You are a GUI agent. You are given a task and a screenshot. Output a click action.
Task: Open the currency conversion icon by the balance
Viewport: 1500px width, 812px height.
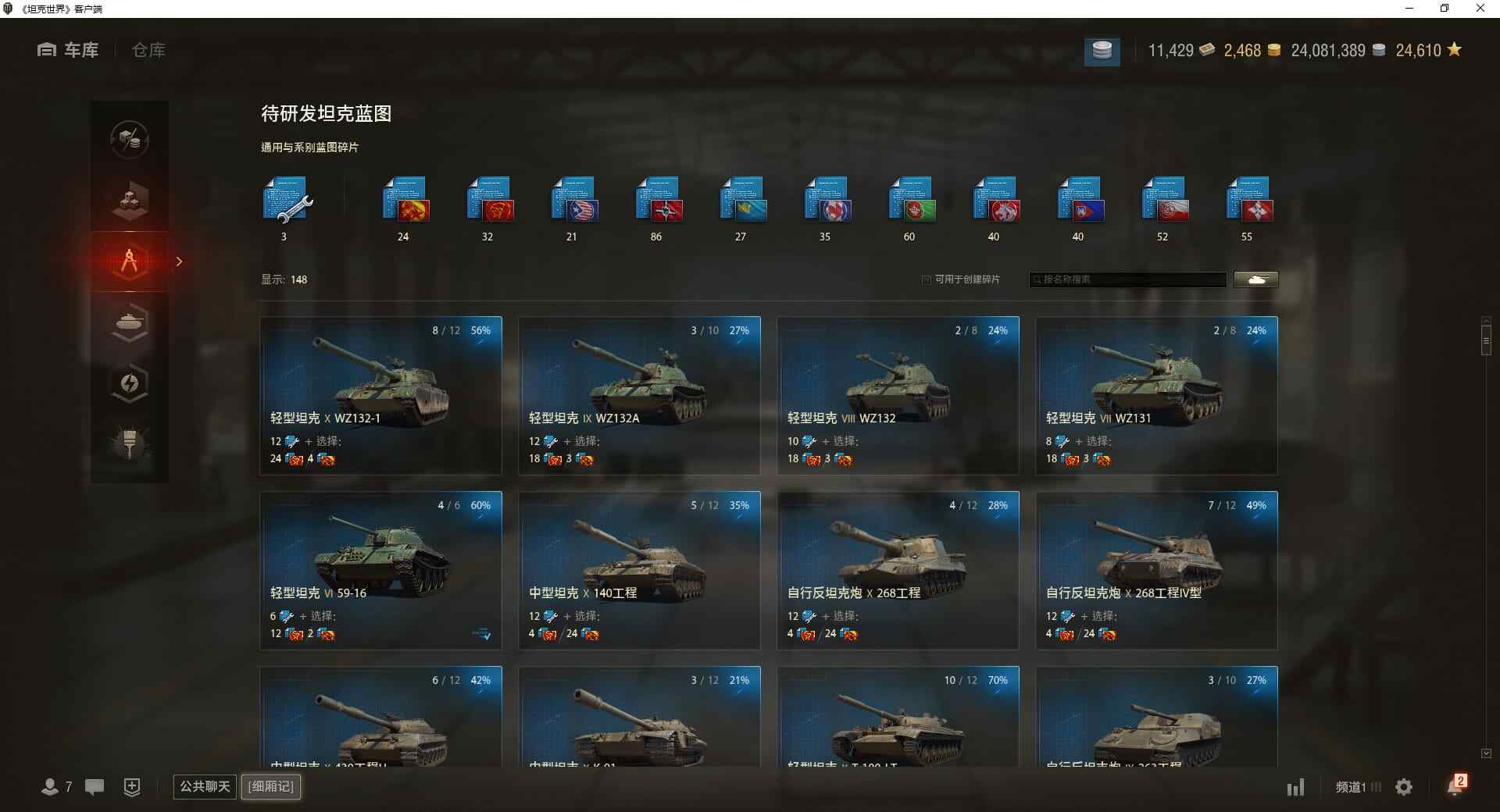coord(1102,51)
